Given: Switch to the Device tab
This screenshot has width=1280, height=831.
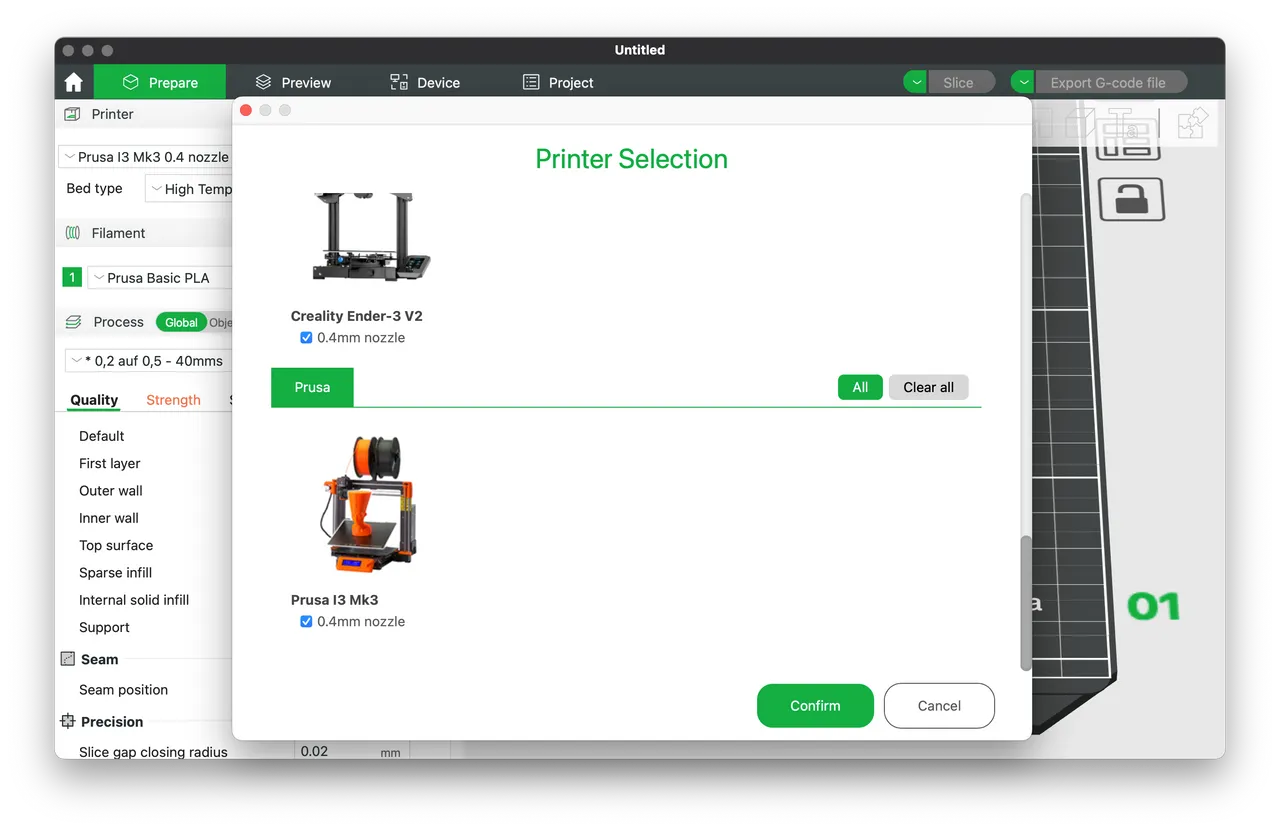Looking at the screenshot, I should click(x=425, y=82).
